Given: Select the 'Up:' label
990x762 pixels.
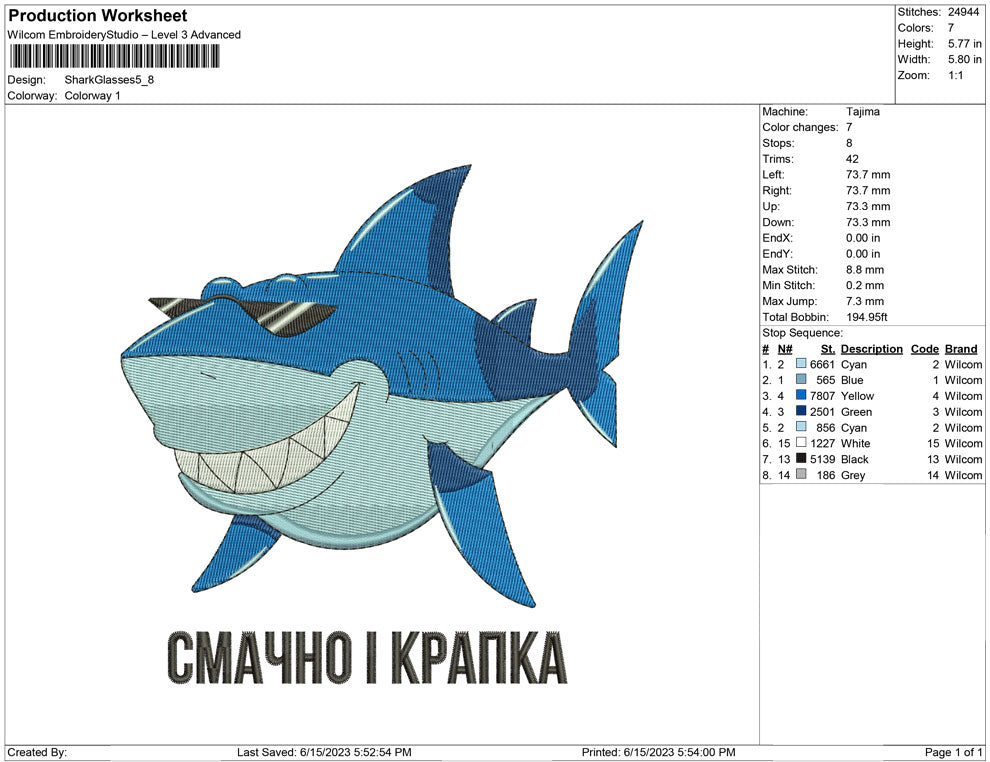Looking at the screenshot, I should (771, 206).
